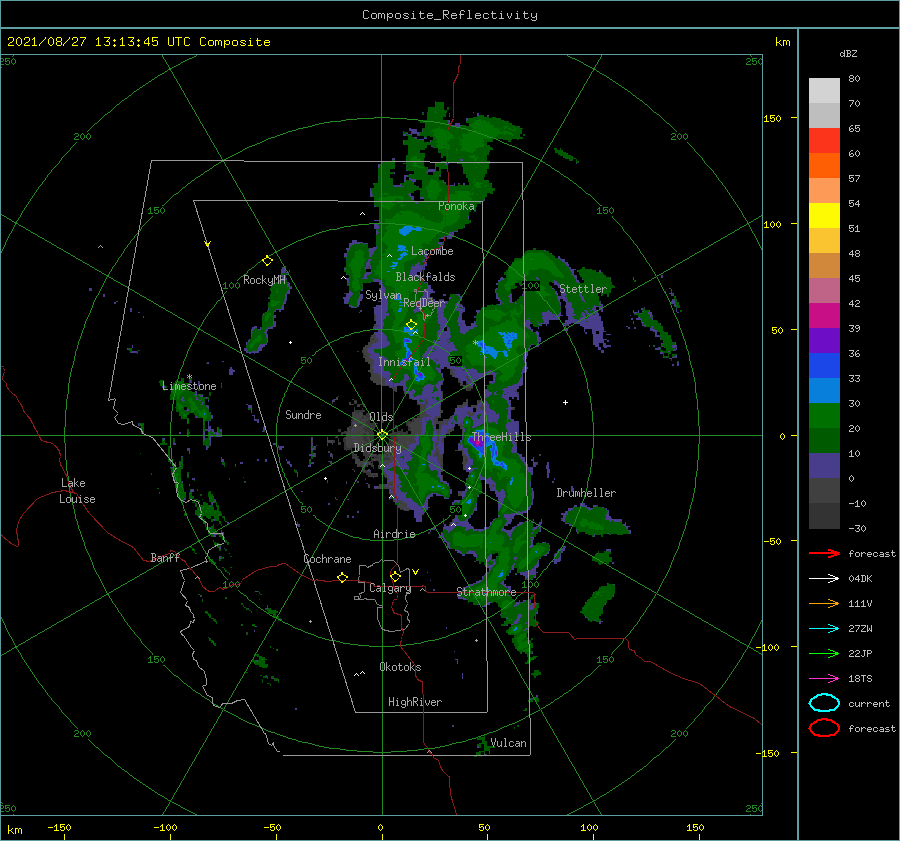Select the magenta 42–39 dBZ swatch

(x=824, y=315)
